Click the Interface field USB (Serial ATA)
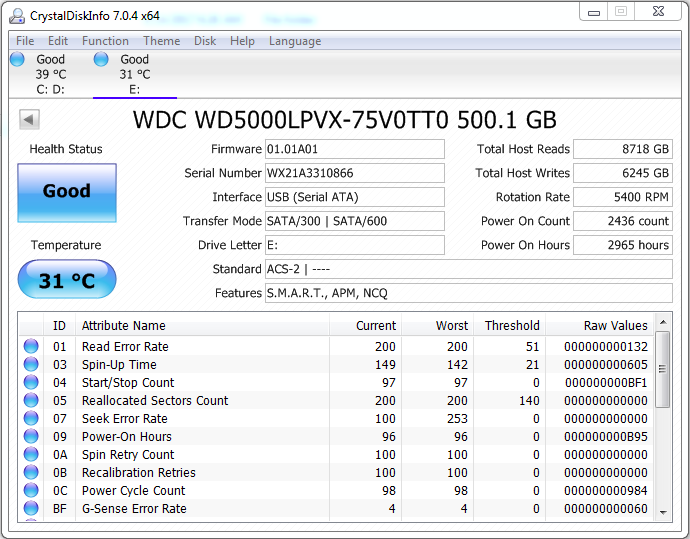This screenshot has height=539, width=690. point(355,197)
